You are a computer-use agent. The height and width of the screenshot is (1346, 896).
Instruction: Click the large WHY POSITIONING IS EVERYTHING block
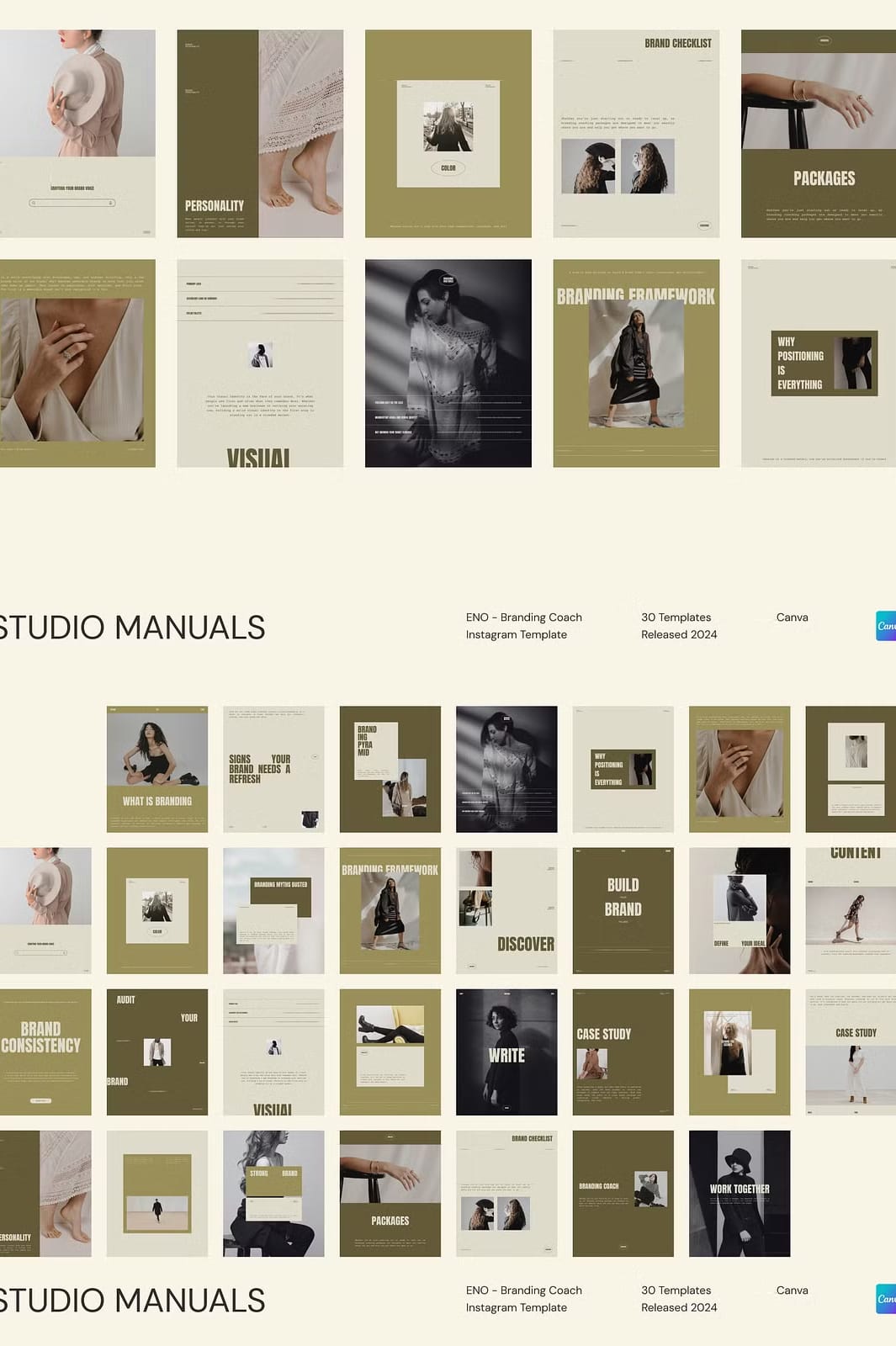point(824,363)
